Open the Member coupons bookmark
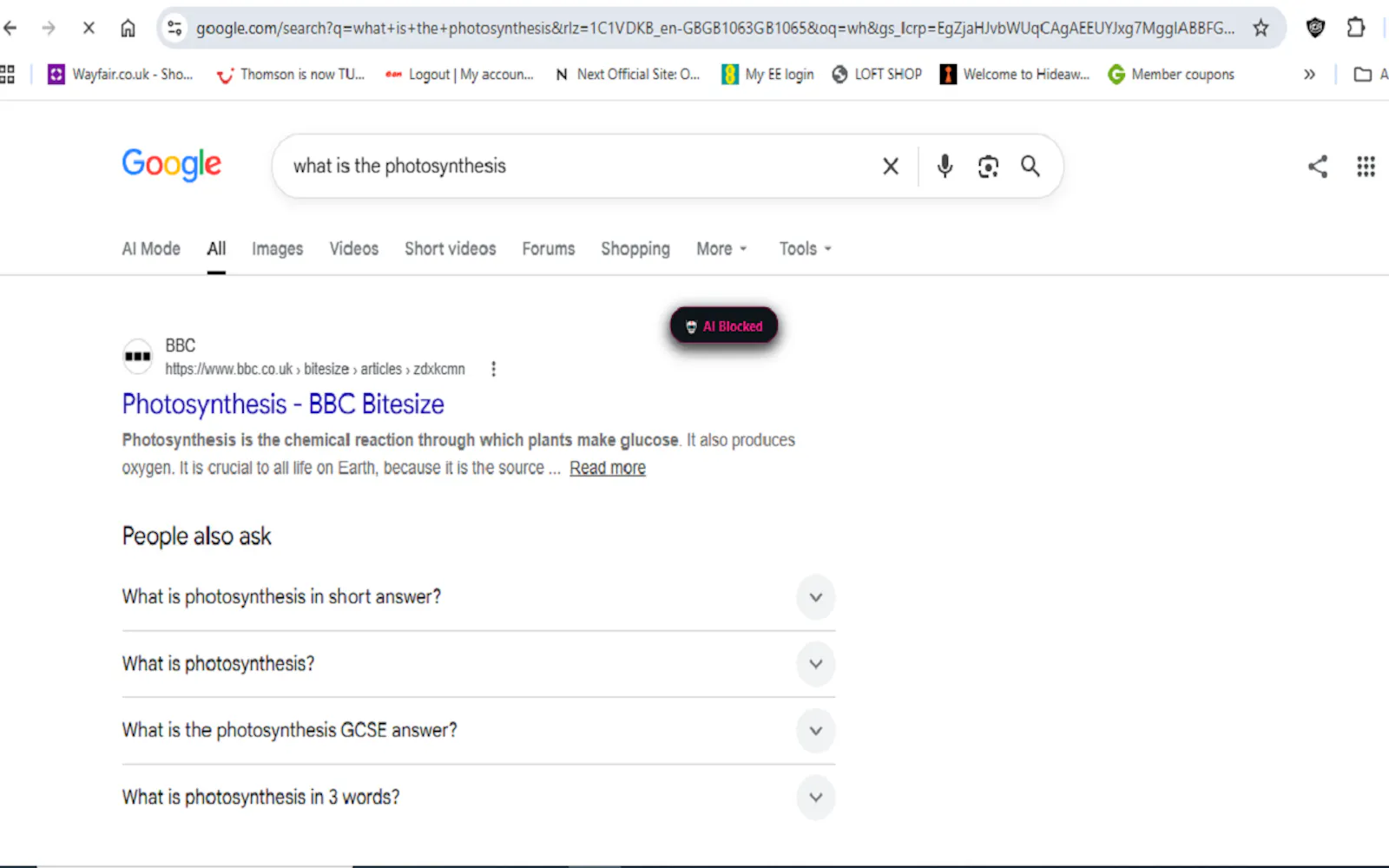 pyautogui.click(x=1171, y=75)
